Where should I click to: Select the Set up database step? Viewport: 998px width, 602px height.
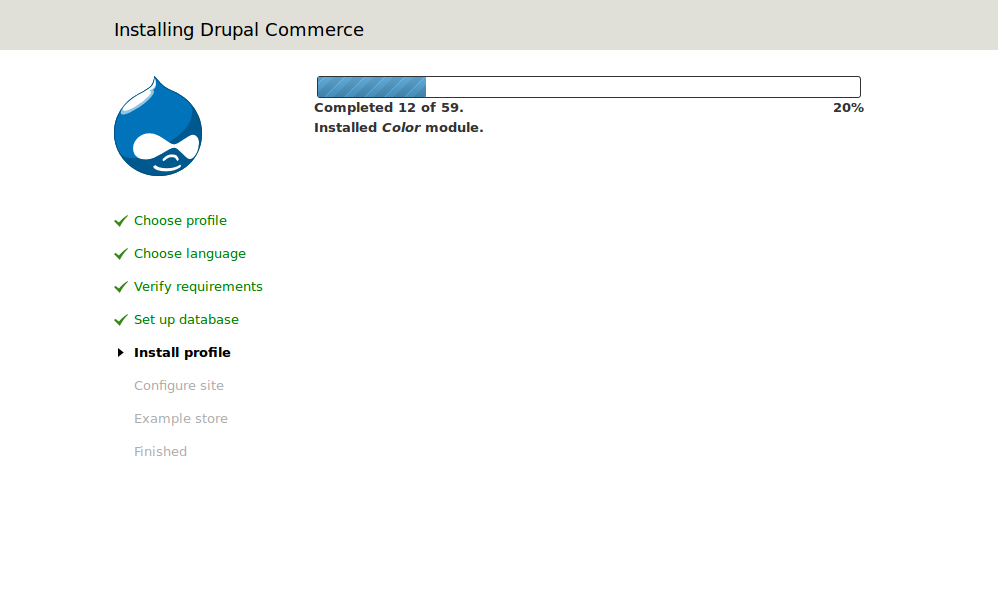pos(186,320)
